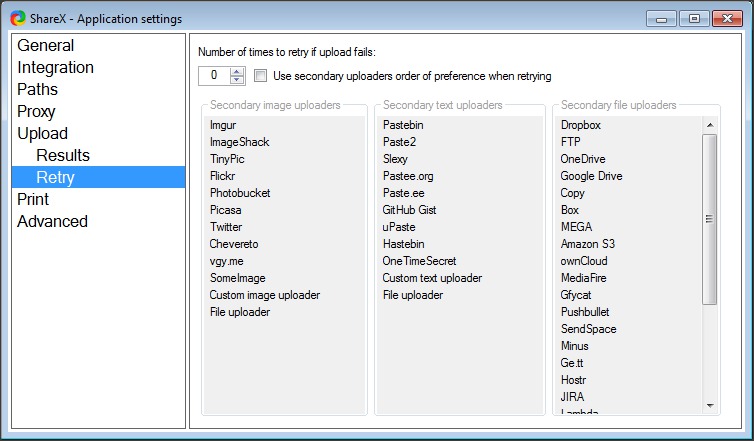Select Integration in the sidebar
Viewport: 754px width, 441px height.
click(55, 67)
